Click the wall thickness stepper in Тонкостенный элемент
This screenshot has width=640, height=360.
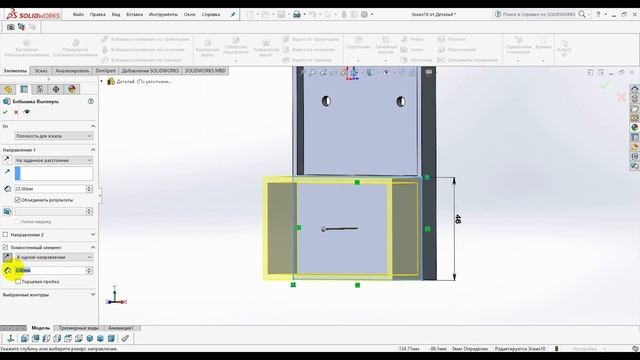pos(89,270)
